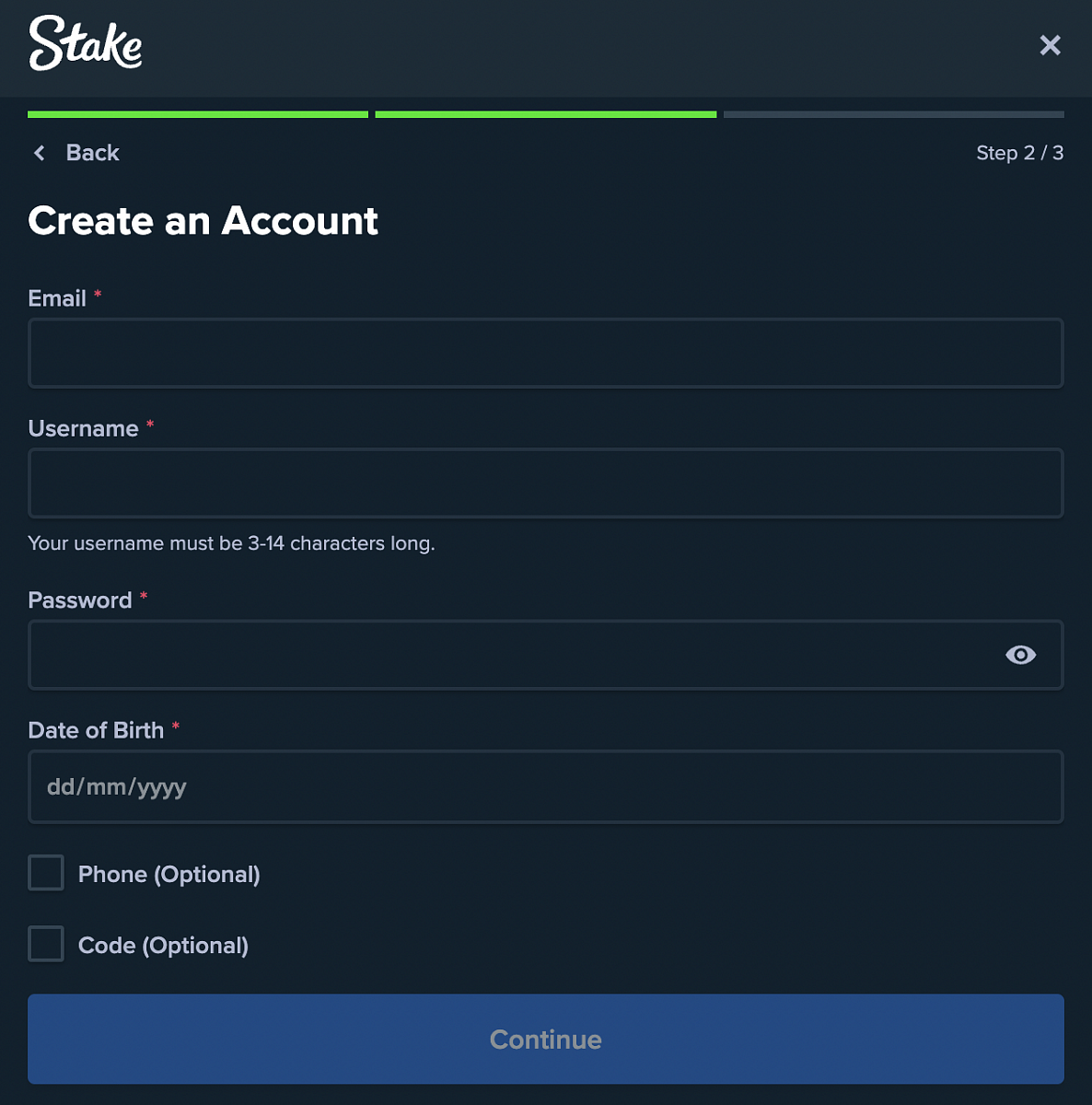The height and width of the screenshot is (1105, 1092).
Task: Show password with the eye icon
Action: pyautogui.click(x=1020, y=655)
